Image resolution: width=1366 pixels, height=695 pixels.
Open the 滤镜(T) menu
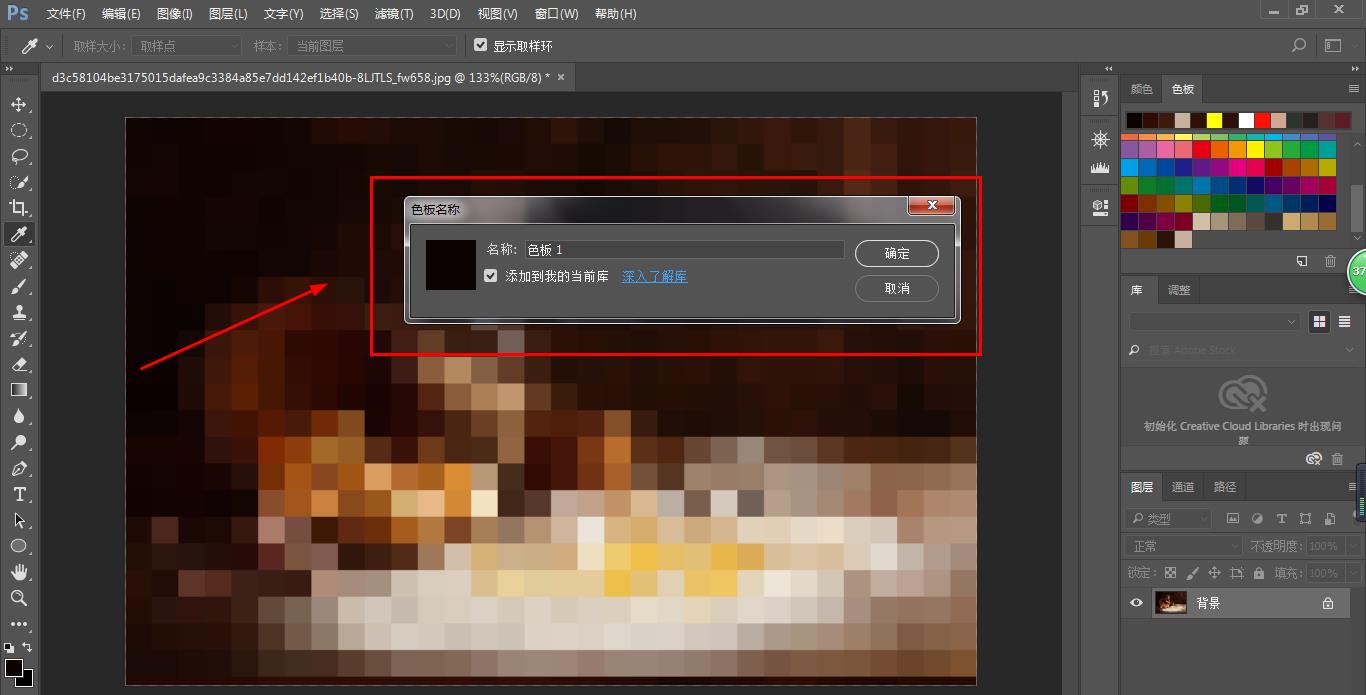(x=392, y=14)
